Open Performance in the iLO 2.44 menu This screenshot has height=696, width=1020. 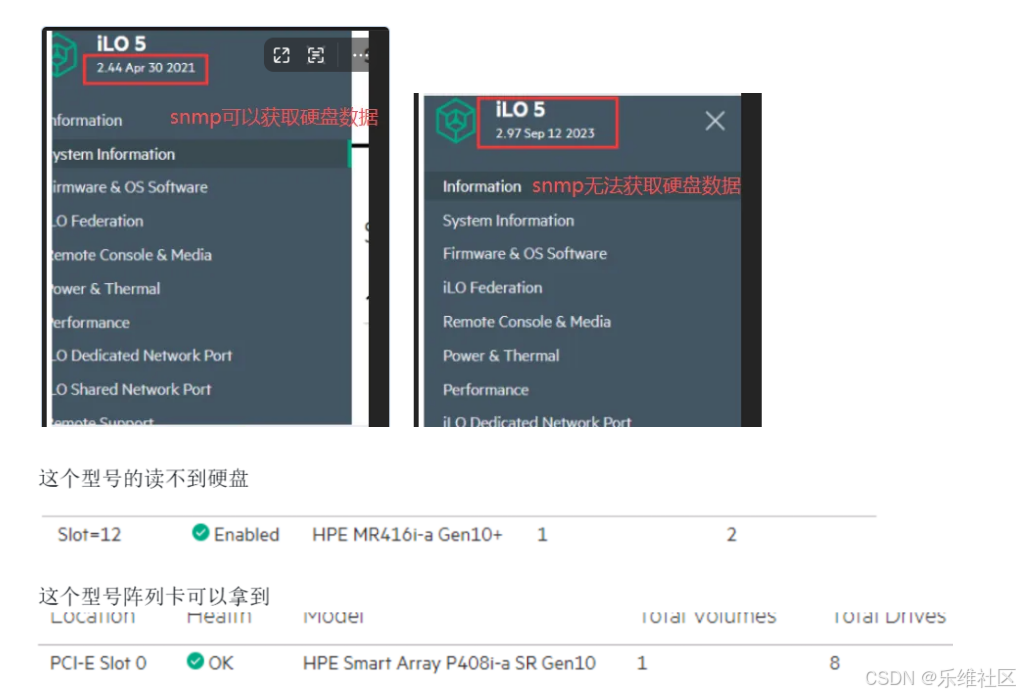click(x=91, y=323)
